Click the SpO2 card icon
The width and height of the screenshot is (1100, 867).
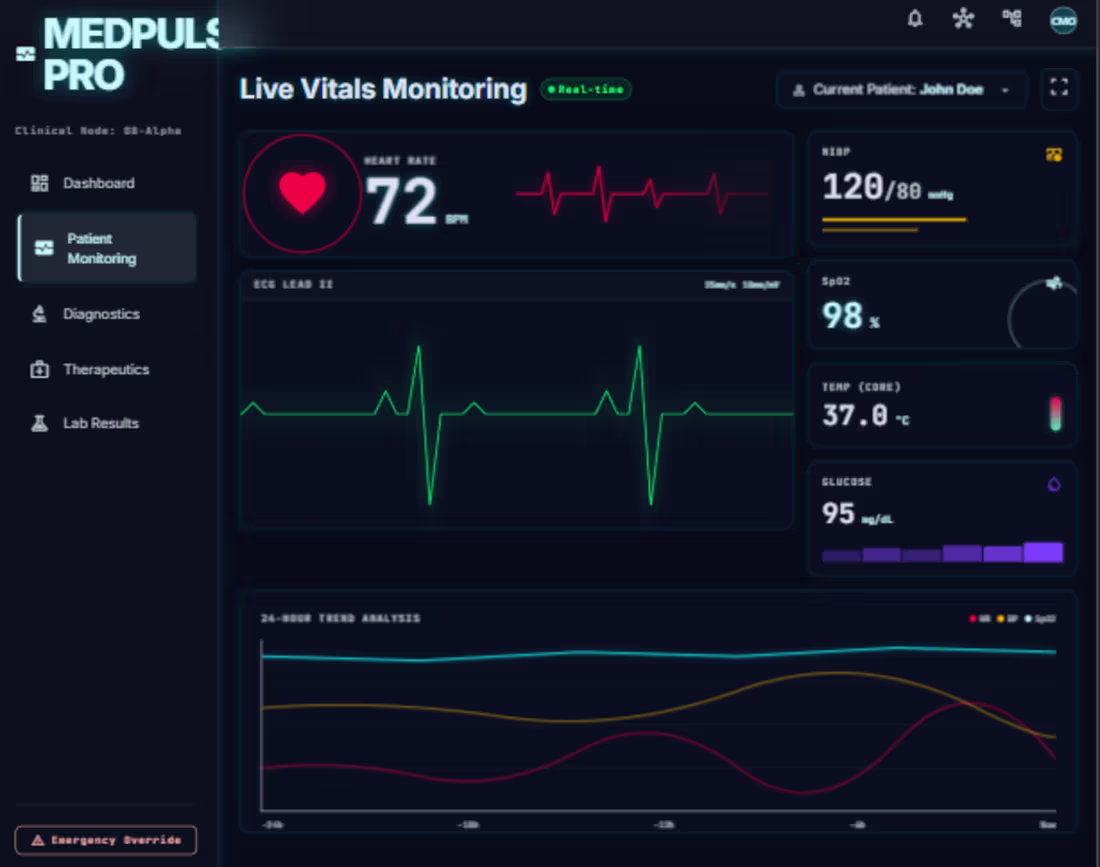1053,283
